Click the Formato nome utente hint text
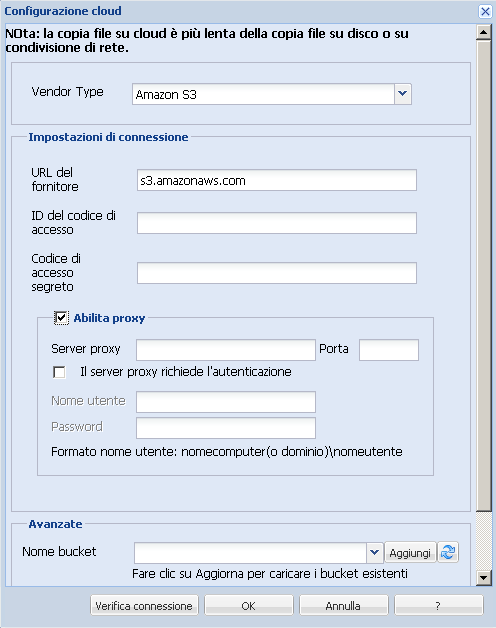 [x=227, y=452]
